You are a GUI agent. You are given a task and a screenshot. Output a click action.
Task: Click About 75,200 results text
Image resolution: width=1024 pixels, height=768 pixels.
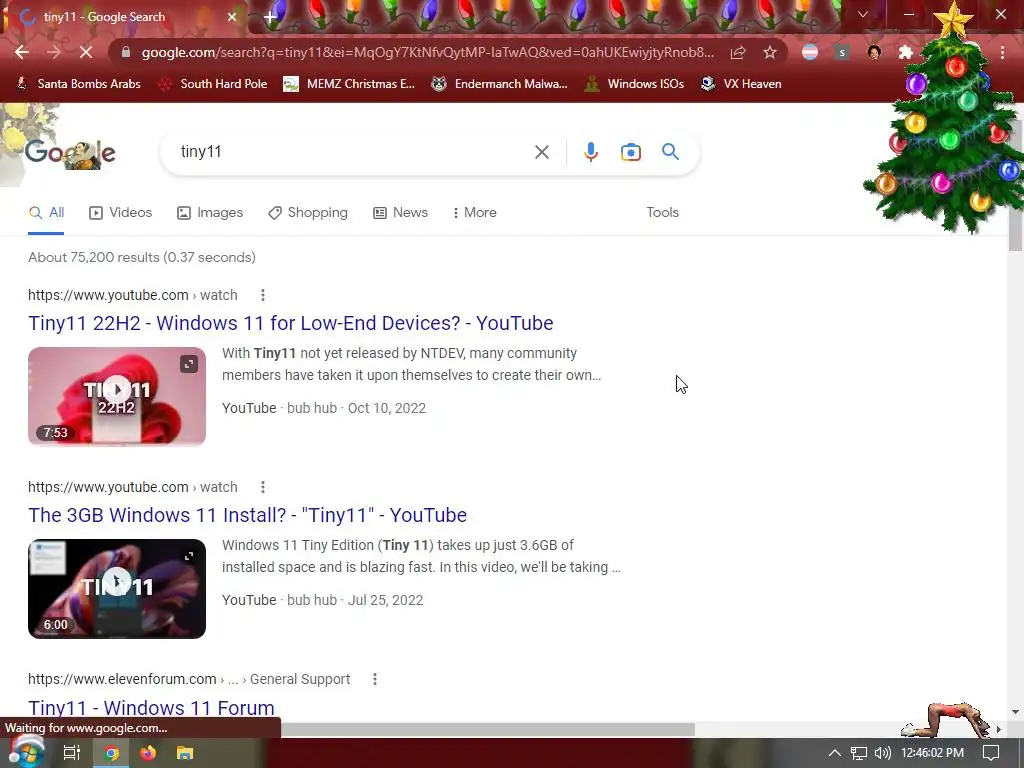click(x=142, y=257)
